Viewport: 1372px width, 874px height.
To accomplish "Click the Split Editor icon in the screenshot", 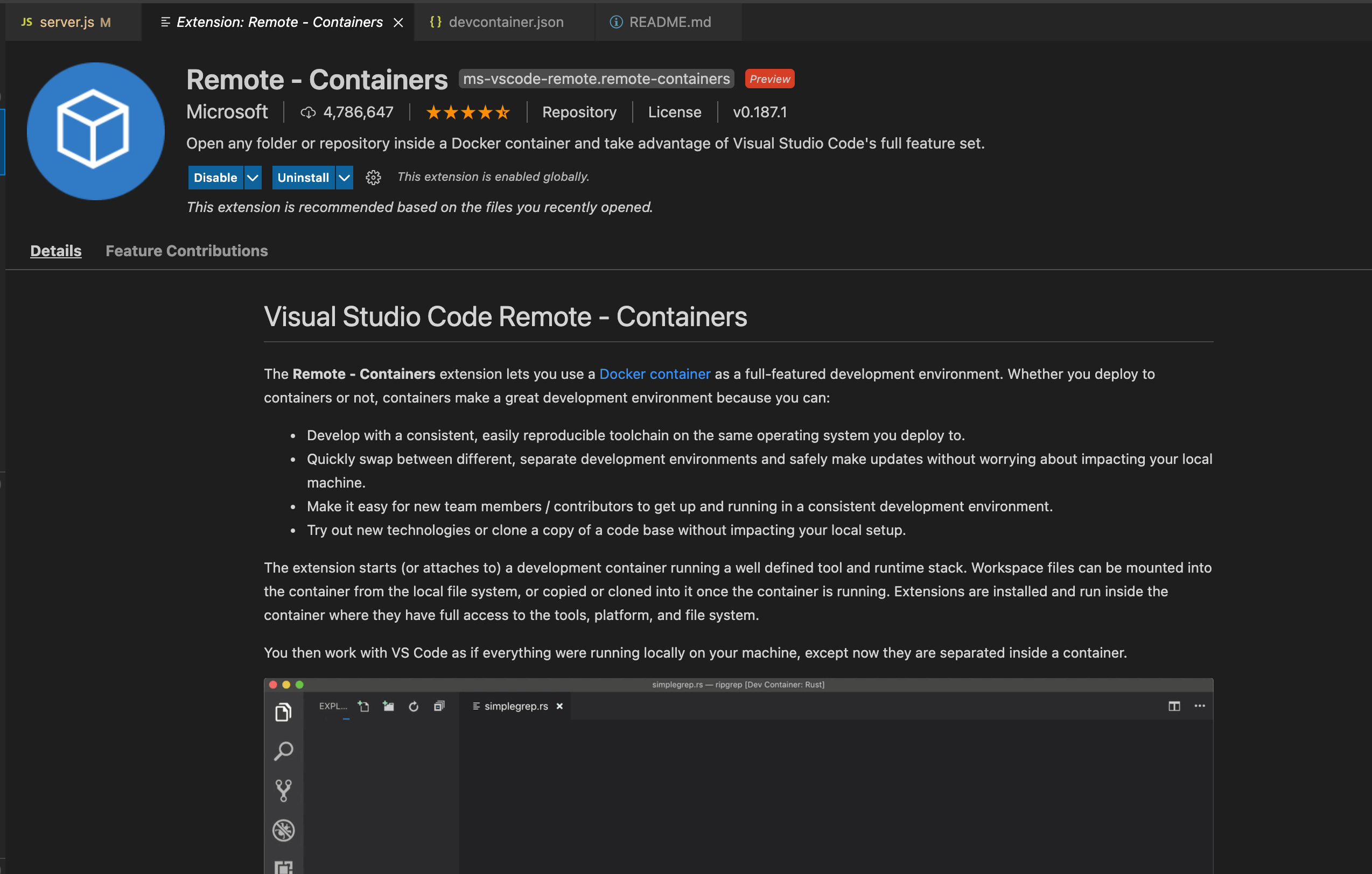I will 1174,706.
